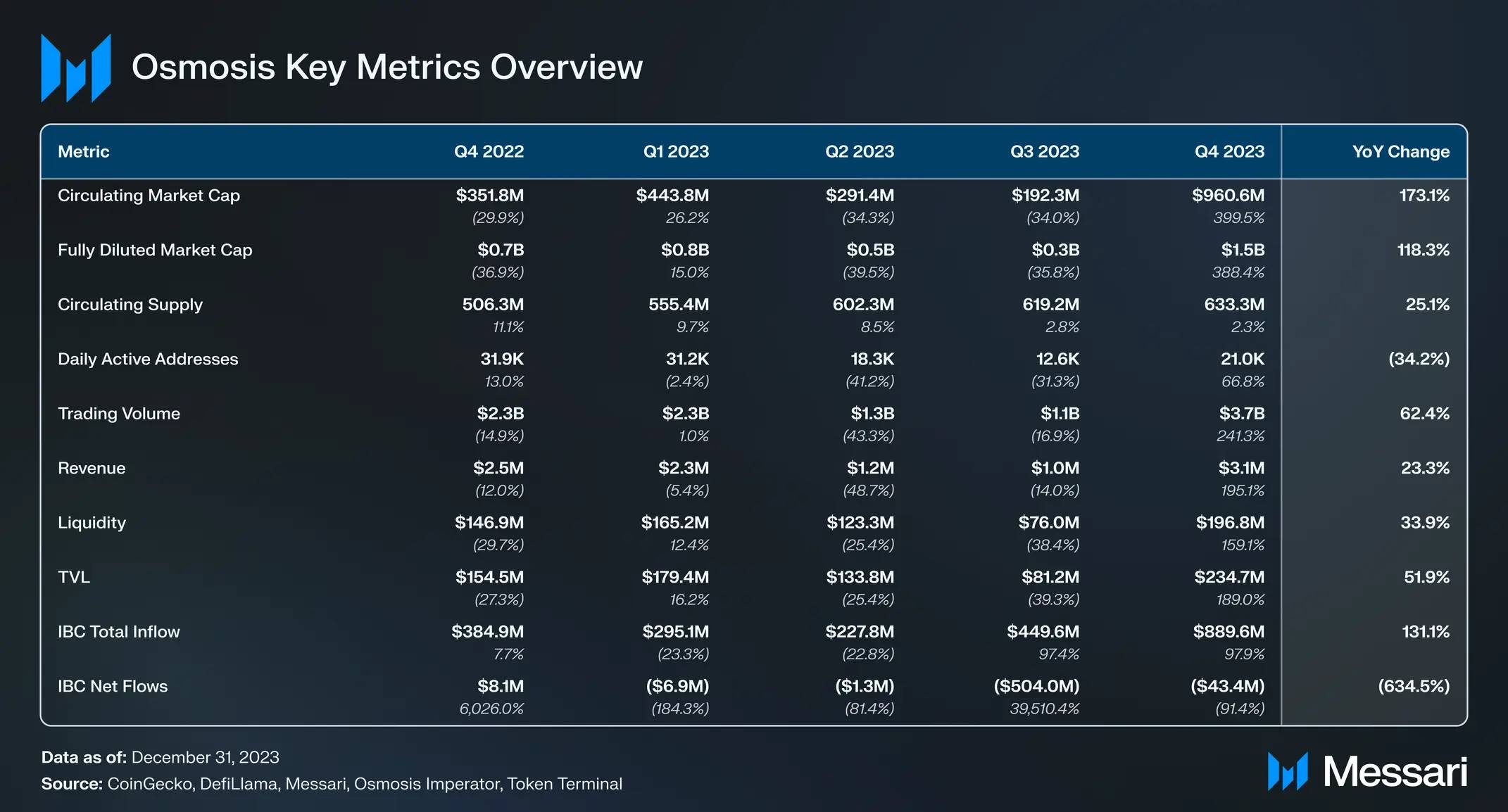This screenshot has width=1508, height=812.
Task: Click the '($43.4M)' IBC net flows value
Action: pyautogui.click(x=1227, y=686)
